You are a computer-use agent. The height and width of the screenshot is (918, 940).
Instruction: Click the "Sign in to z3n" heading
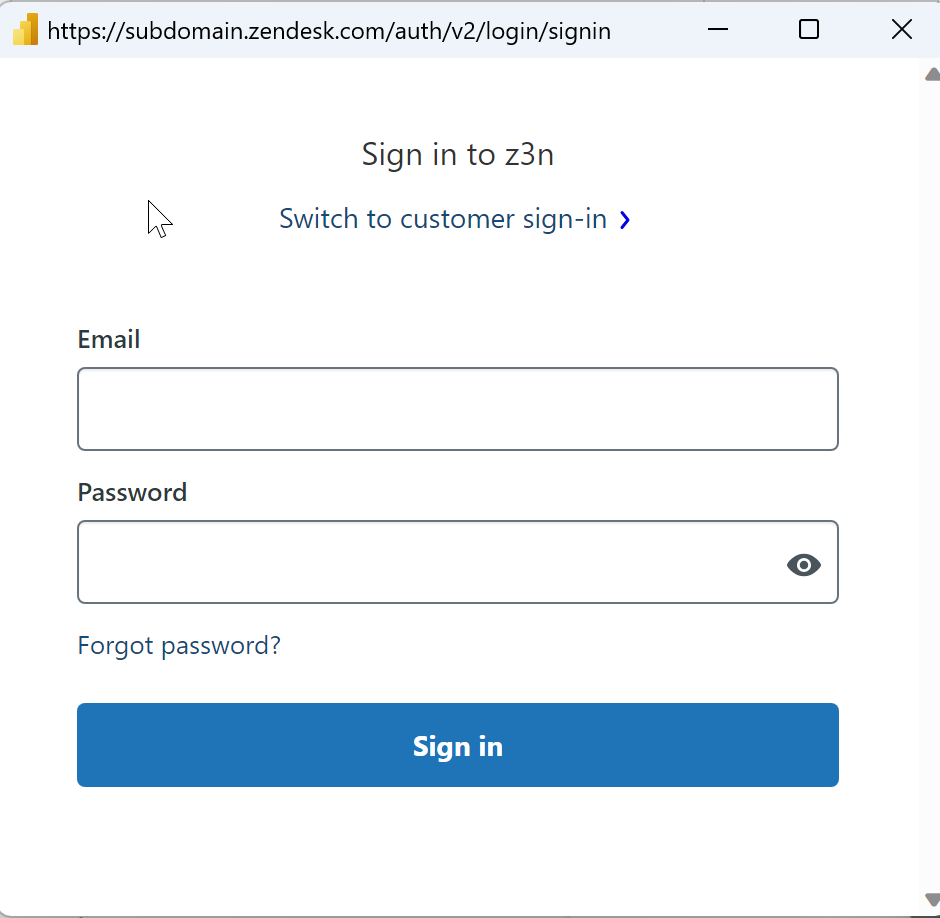457,155
